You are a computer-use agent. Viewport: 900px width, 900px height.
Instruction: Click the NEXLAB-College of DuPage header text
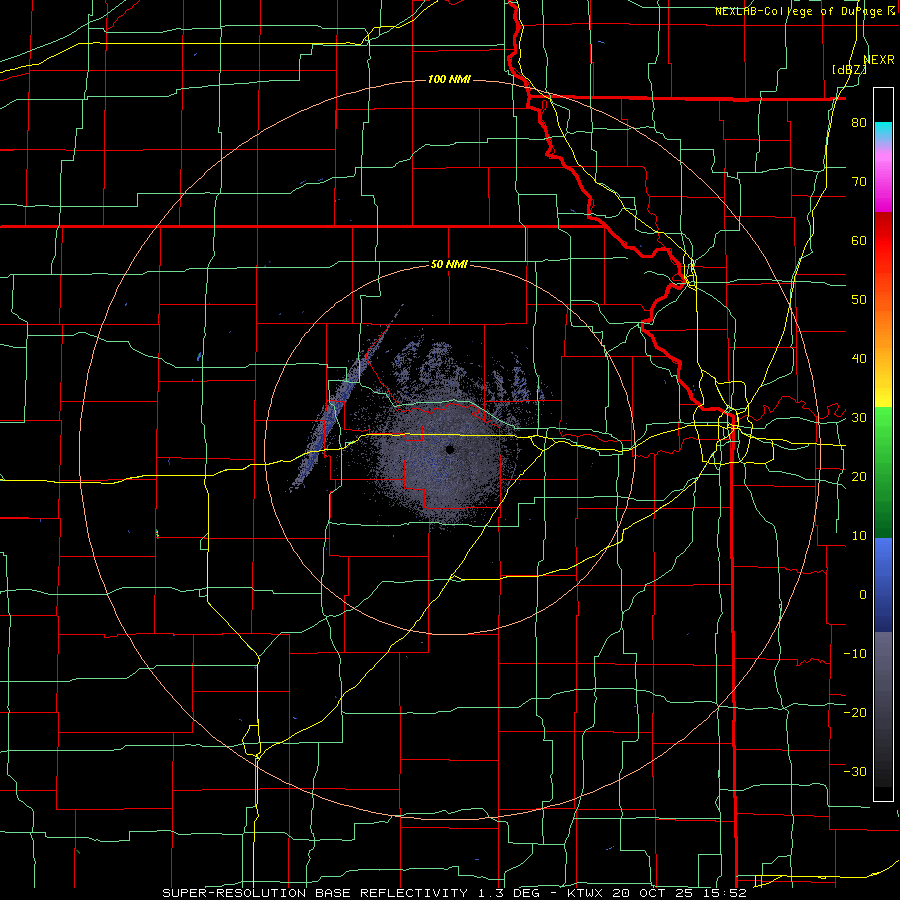(x=800, y=11)
